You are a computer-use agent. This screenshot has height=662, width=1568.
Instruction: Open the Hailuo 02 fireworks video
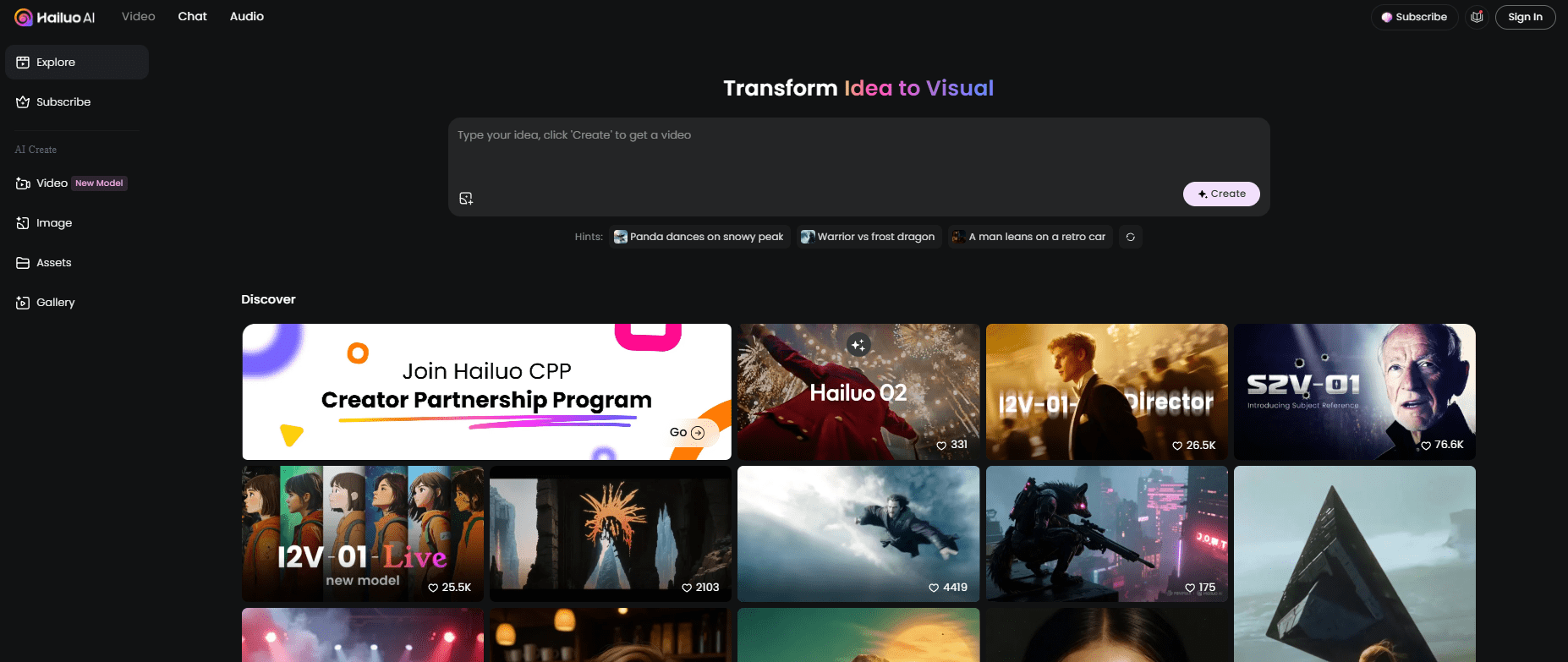[858, 392]
